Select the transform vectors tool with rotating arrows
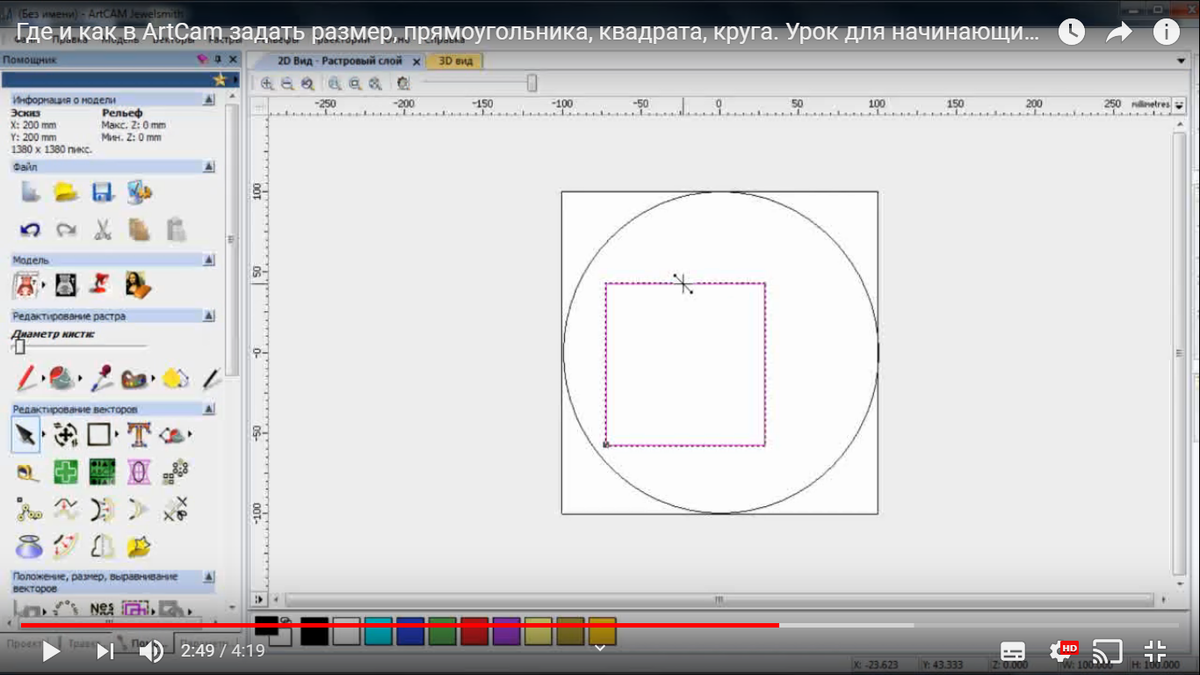This screenshot has width=1200, height=675. tap(65, 434)
